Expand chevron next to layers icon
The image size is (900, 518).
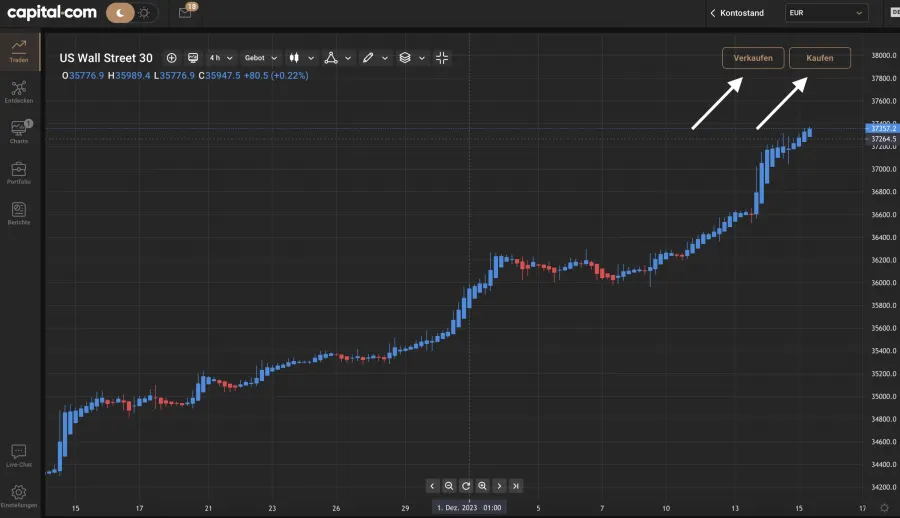pos(422,58)
